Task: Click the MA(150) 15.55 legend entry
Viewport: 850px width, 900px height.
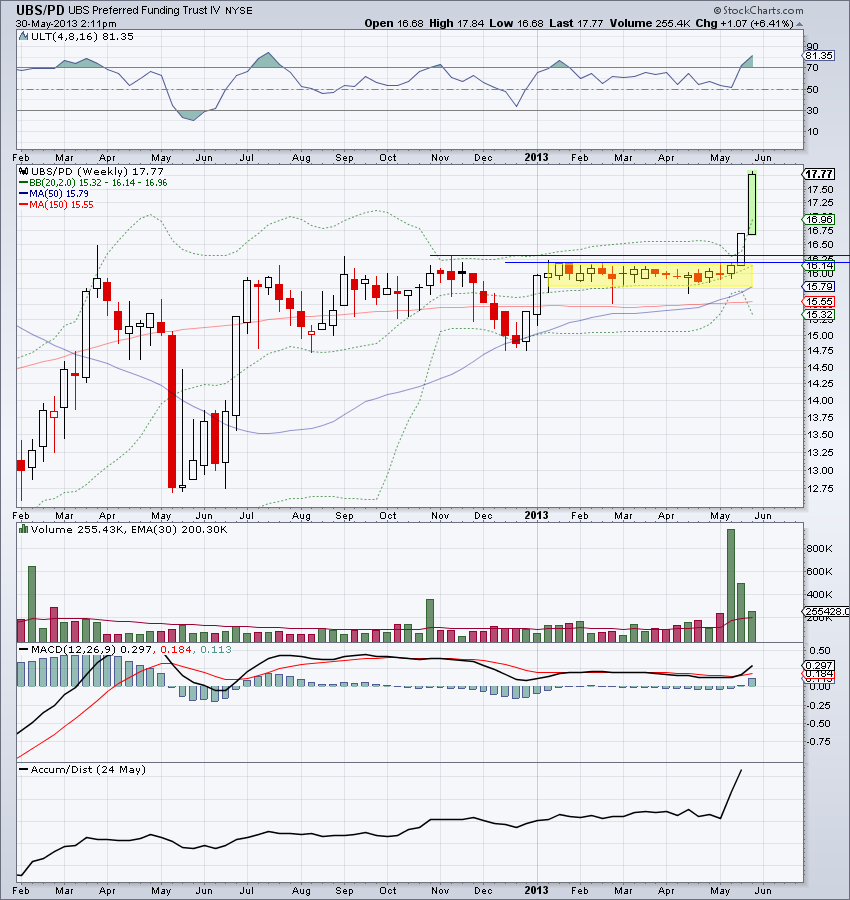Action: [56, 204]
